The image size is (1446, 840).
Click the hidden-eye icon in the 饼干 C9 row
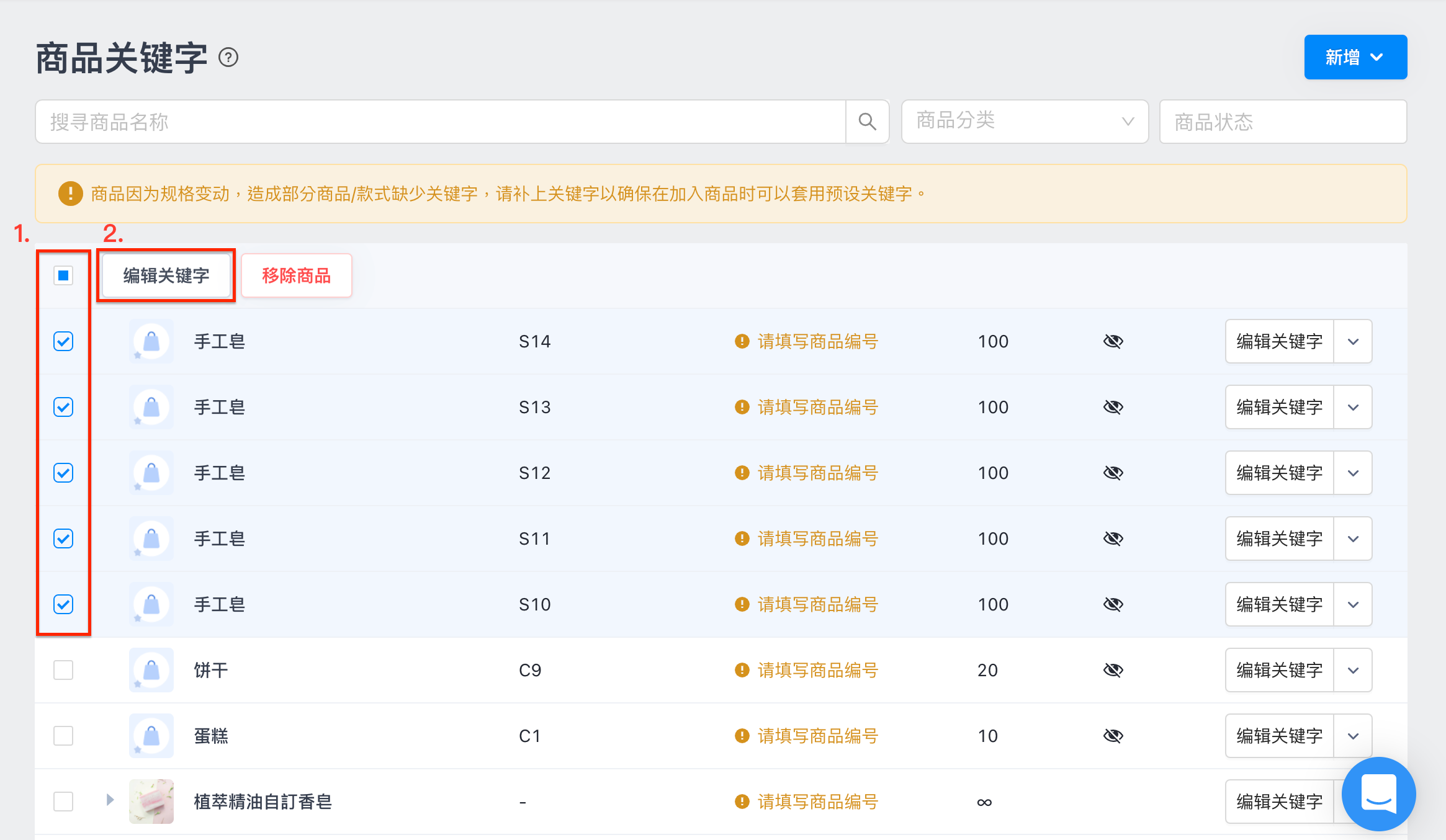click(x=1113, y=670)
